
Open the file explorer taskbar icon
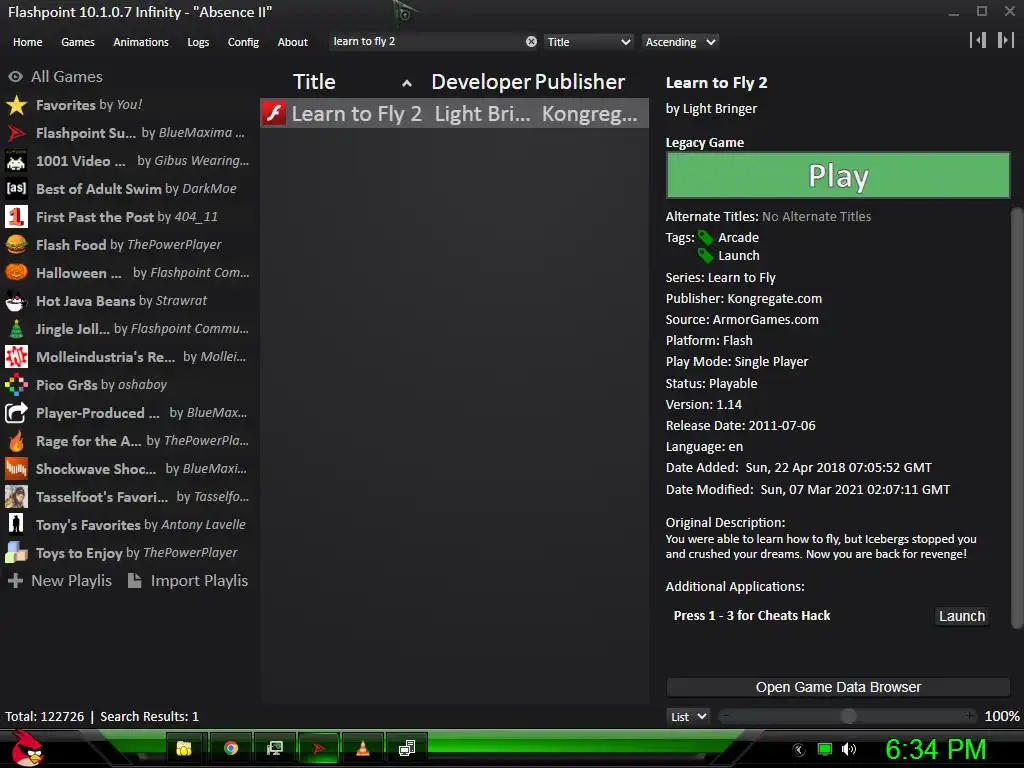pyautogui.click(x=184, y=748)
